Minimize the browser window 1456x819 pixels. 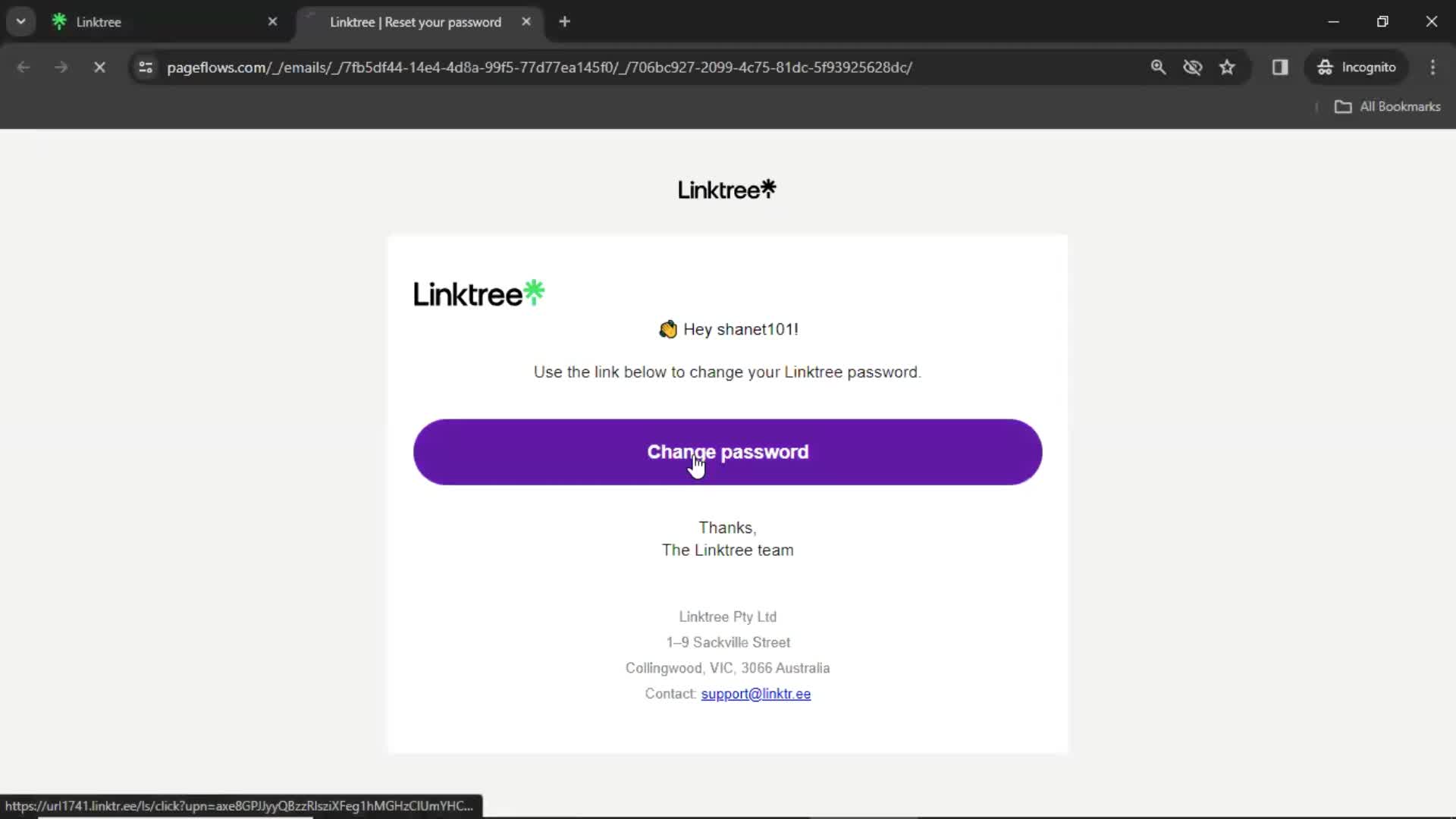[1334, 22]
